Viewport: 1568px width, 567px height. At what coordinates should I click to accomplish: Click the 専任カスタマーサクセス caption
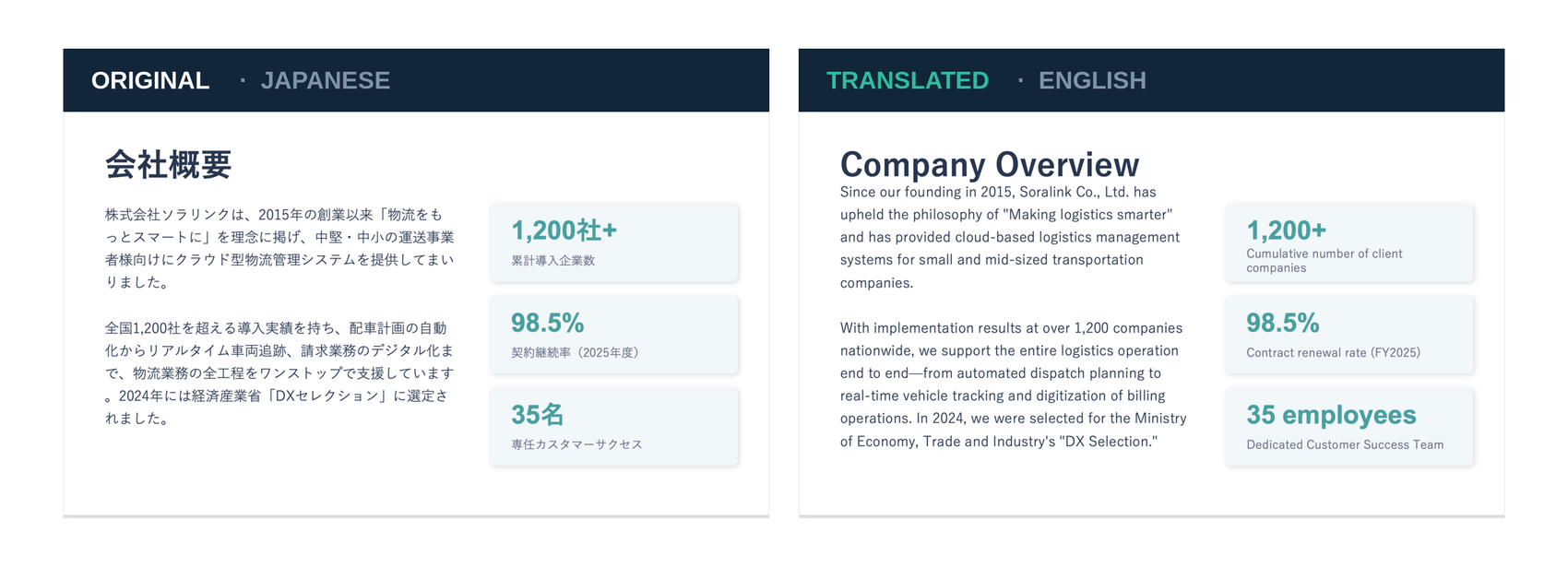tap(576, 444)
